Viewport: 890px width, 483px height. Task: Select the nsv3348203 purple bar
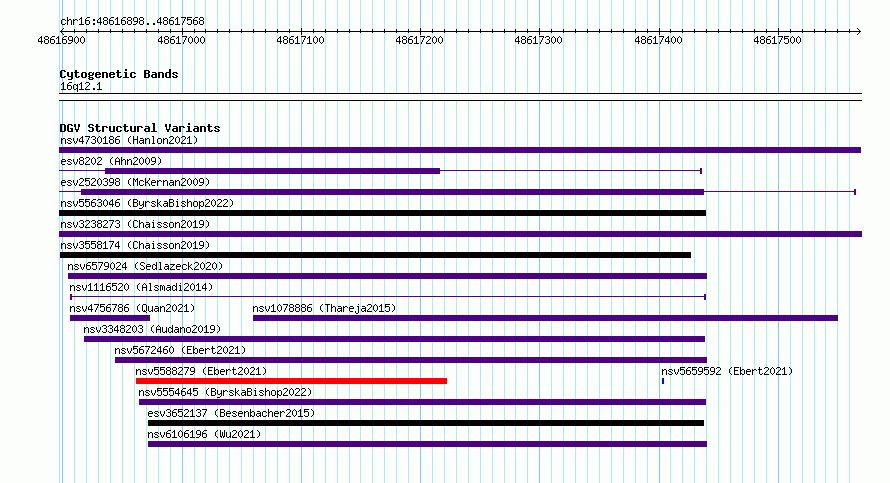pos(394,339)
